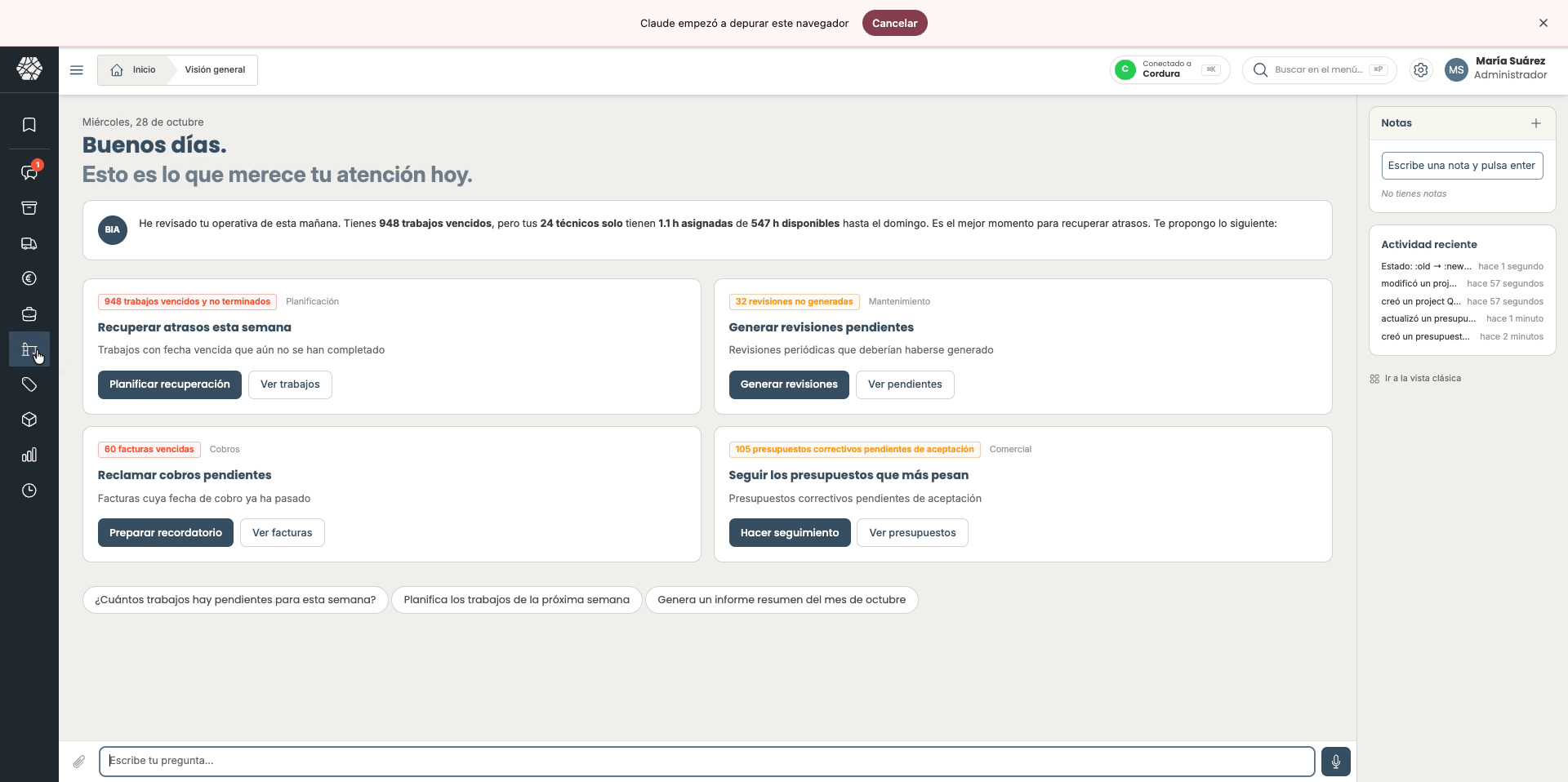Click '948 trabajos vencidos y no terminados' tag

click(x=187, y=302)
